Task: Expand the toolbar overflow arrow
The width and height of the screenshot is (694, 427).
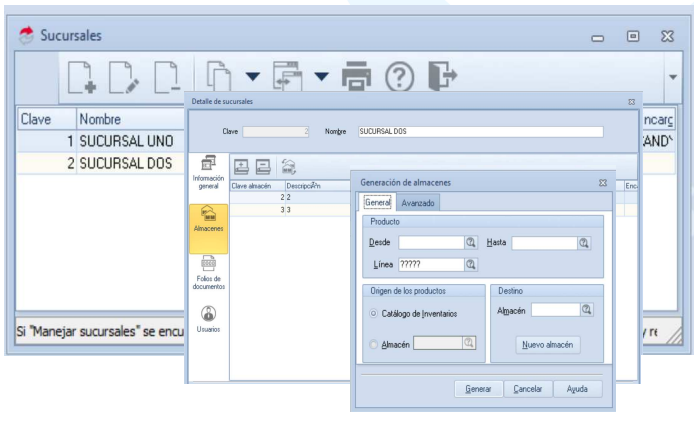Action: click(x=673, y=77)
